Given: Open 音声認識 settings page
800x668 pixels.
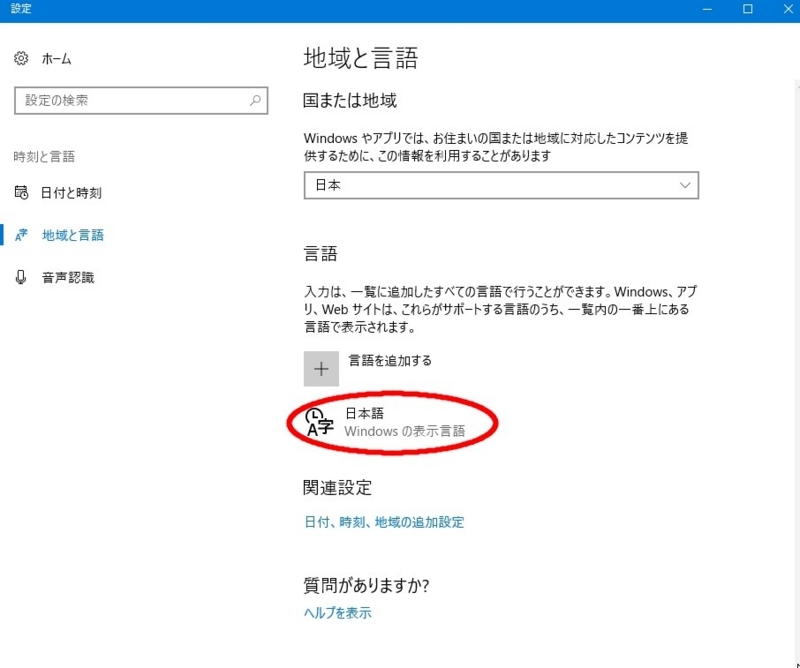Looking at the screenshot, I should click(x=68, y=278).
